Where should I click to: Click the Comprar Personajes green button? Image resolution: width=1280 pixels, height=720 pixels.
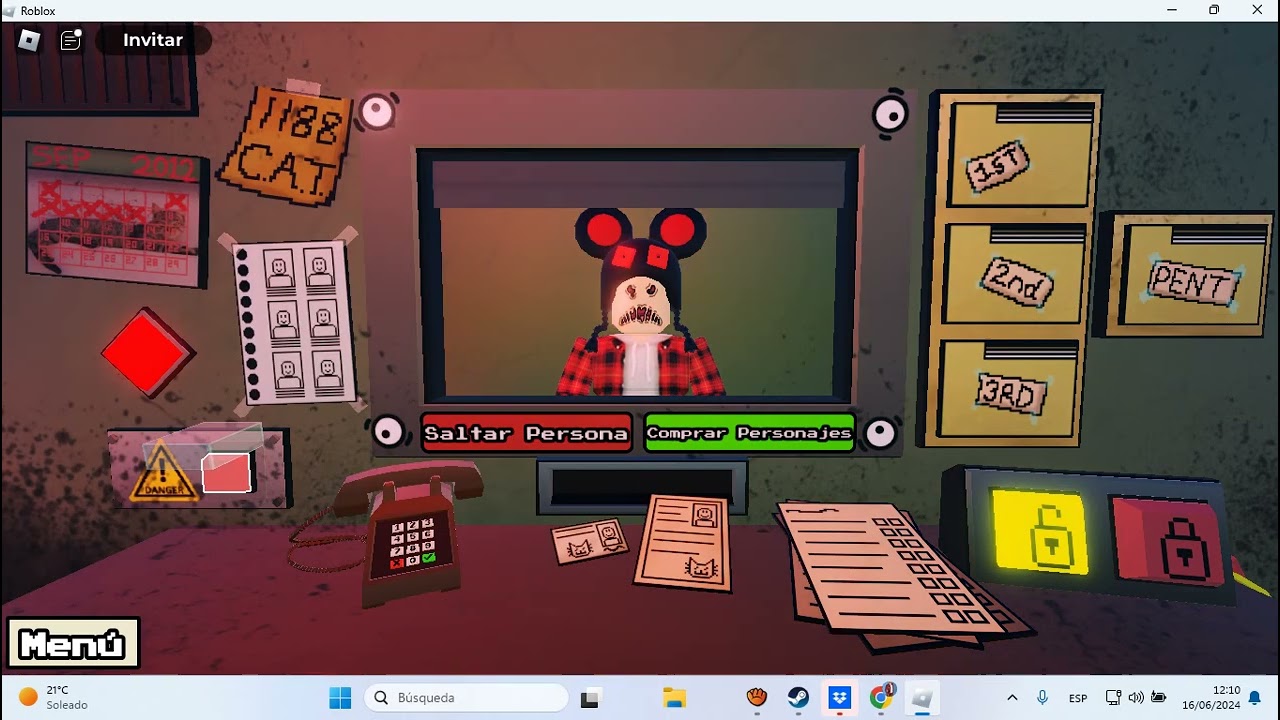coord(750,433)
